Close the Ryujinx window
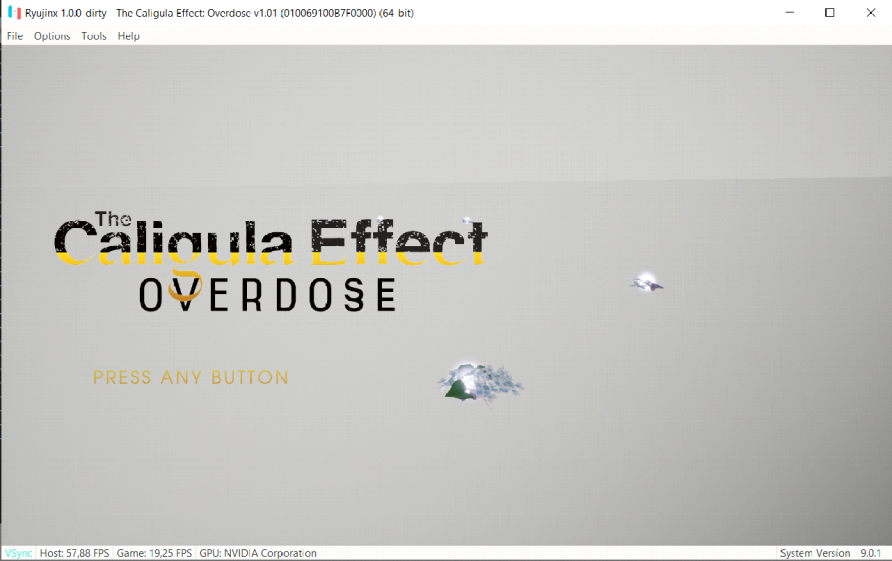The width and height of the screenshot is (892, 561). coord(870,13)
